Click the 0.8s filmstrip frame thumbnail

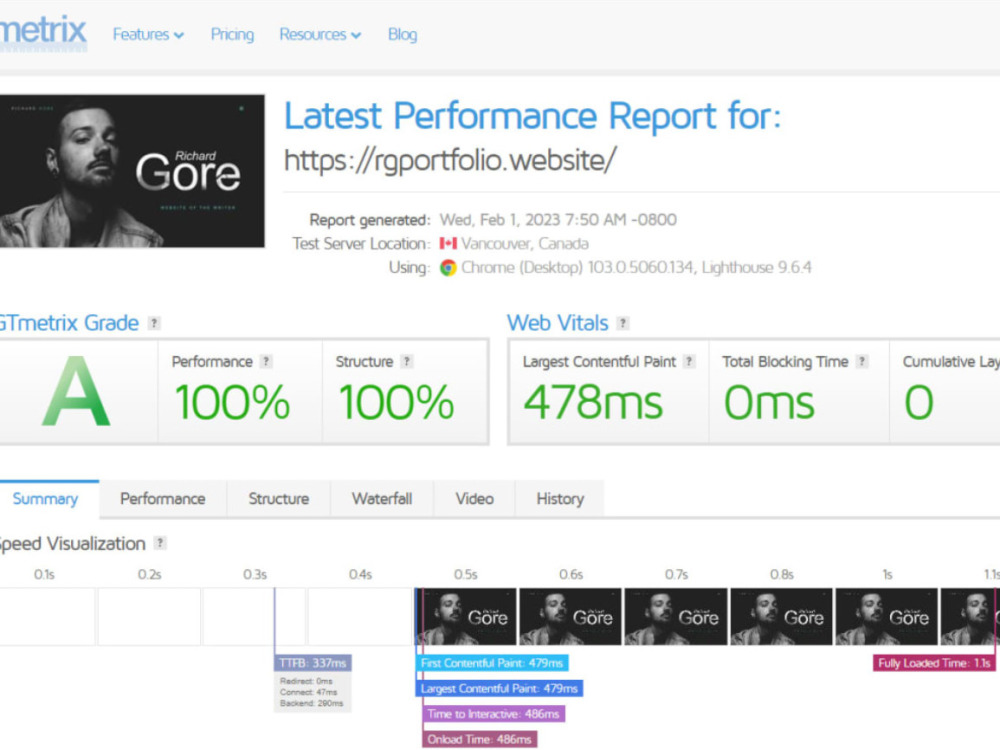coord(781,617)
